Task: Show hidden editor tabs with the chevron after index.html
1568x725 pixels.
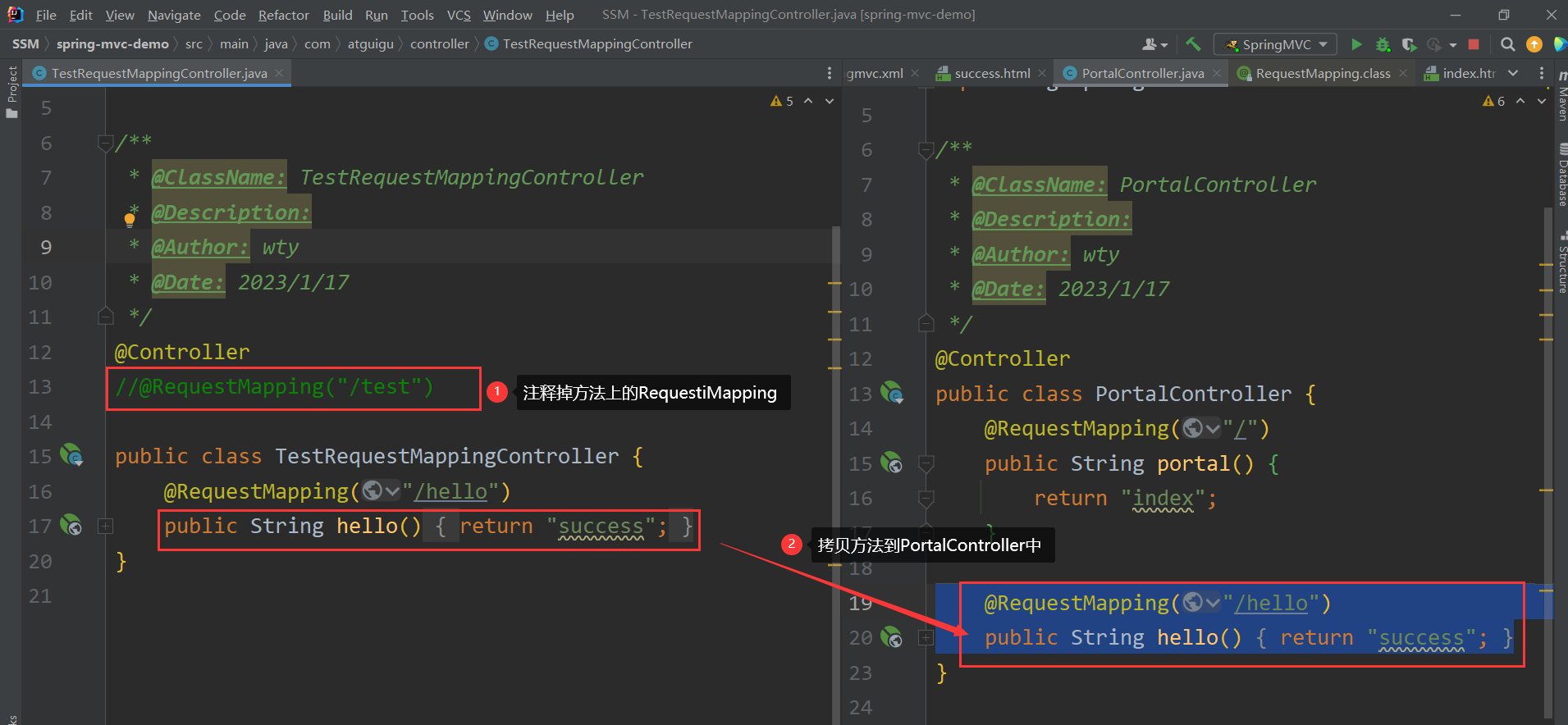Action: [x=1513, y=73]
